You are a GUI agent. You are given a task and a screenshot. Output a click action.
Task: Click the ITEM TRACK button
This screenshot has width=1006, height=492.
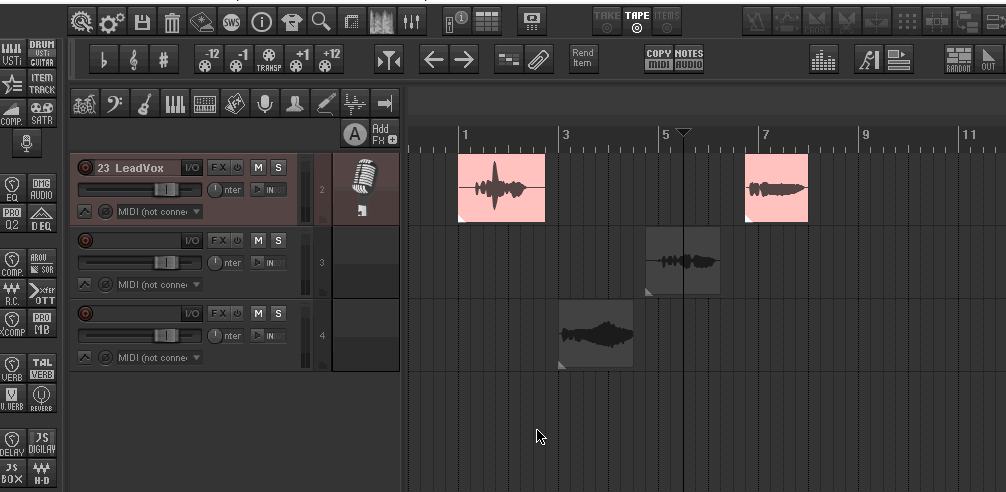coord(42,84)
